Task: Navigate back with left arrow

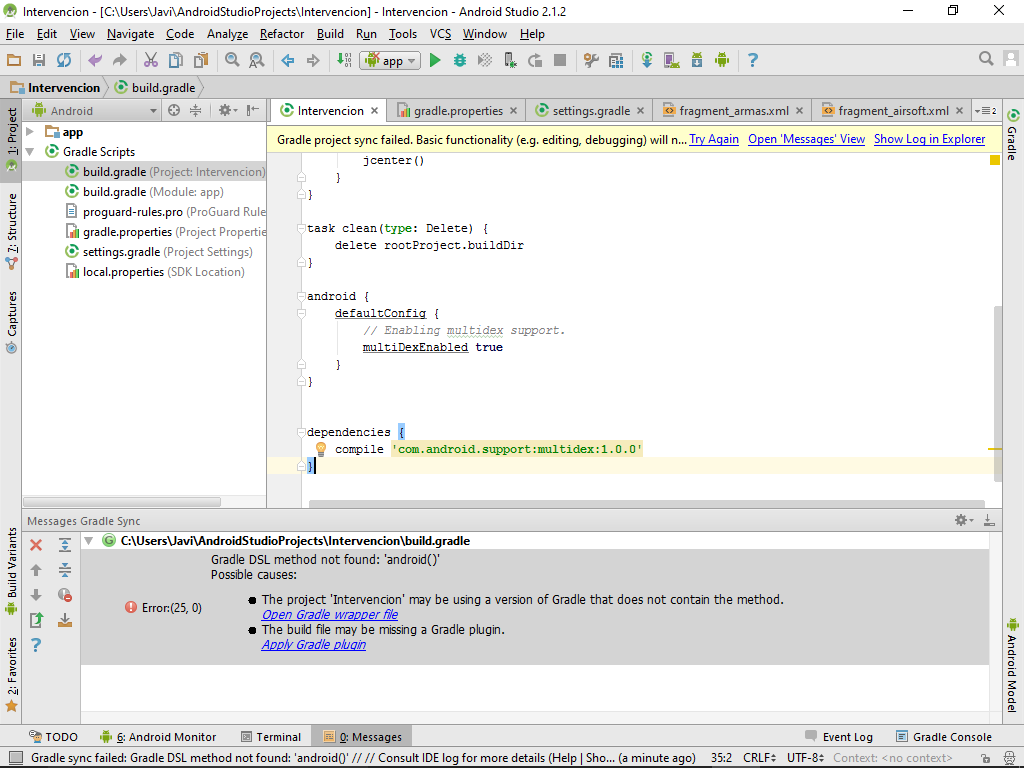Action: pyautogui.click(x=287, y=60)
